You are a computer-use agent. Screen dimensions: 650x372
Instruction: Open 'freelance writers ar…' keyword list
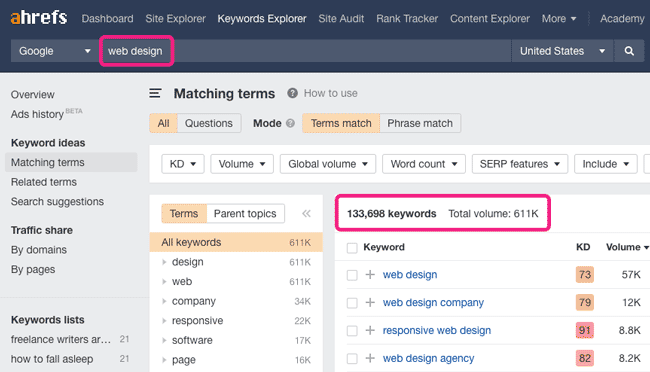(x=61, y=339)
